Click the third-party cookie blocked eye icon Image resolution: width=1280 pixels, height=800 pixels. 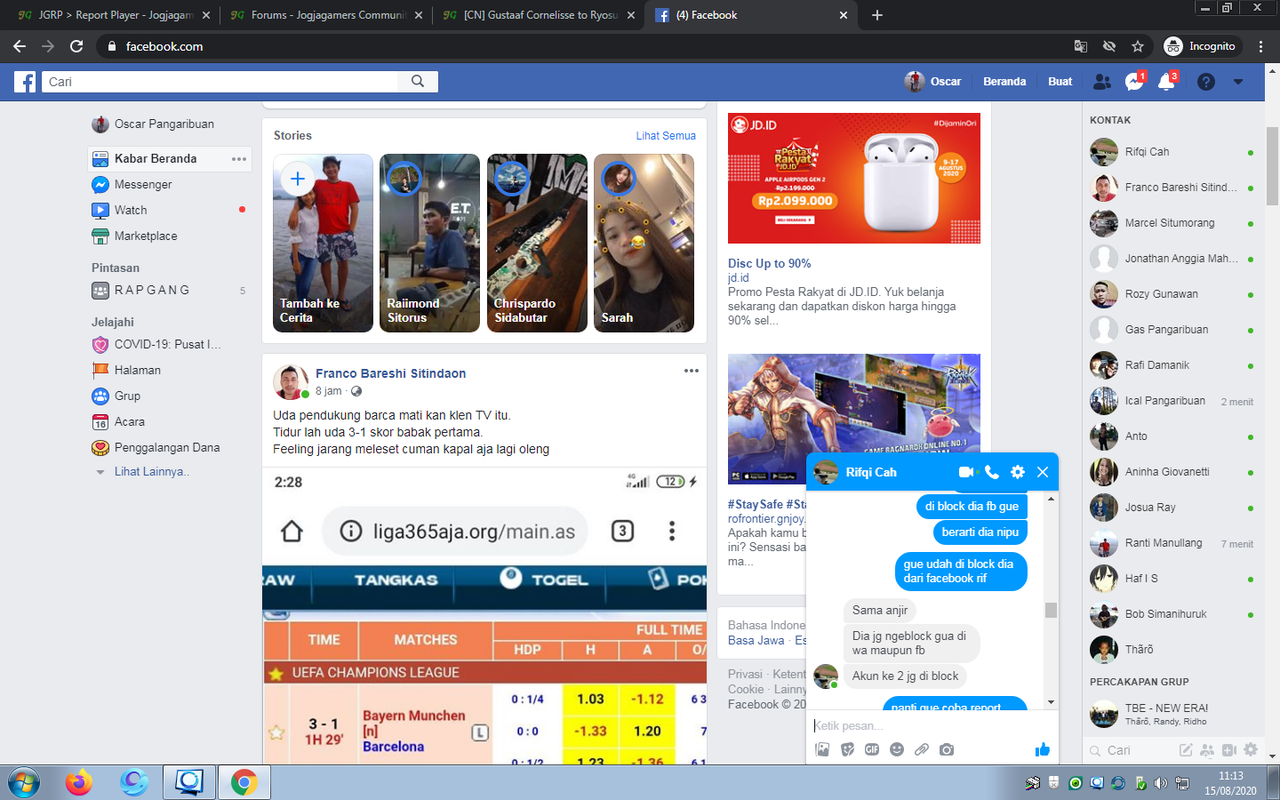point(1109,46)
